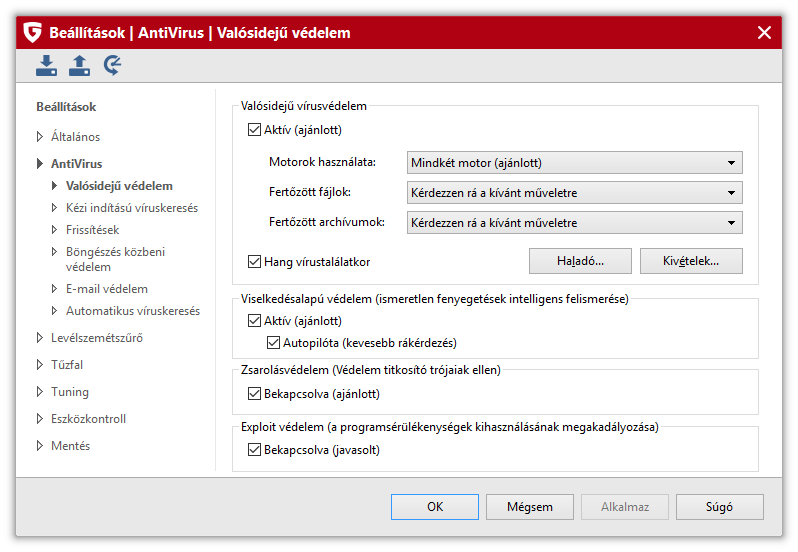Open Kivételek... exceptions dialog
This screenshot has height=552, width=798.
coord(691,261)
